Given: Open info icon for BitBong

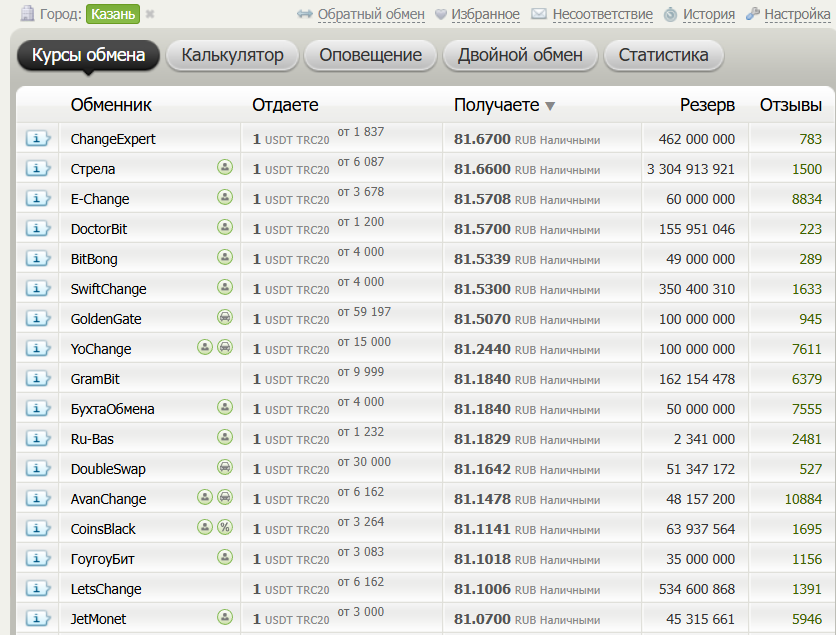Looking at the screenshot, I should 37,259.
